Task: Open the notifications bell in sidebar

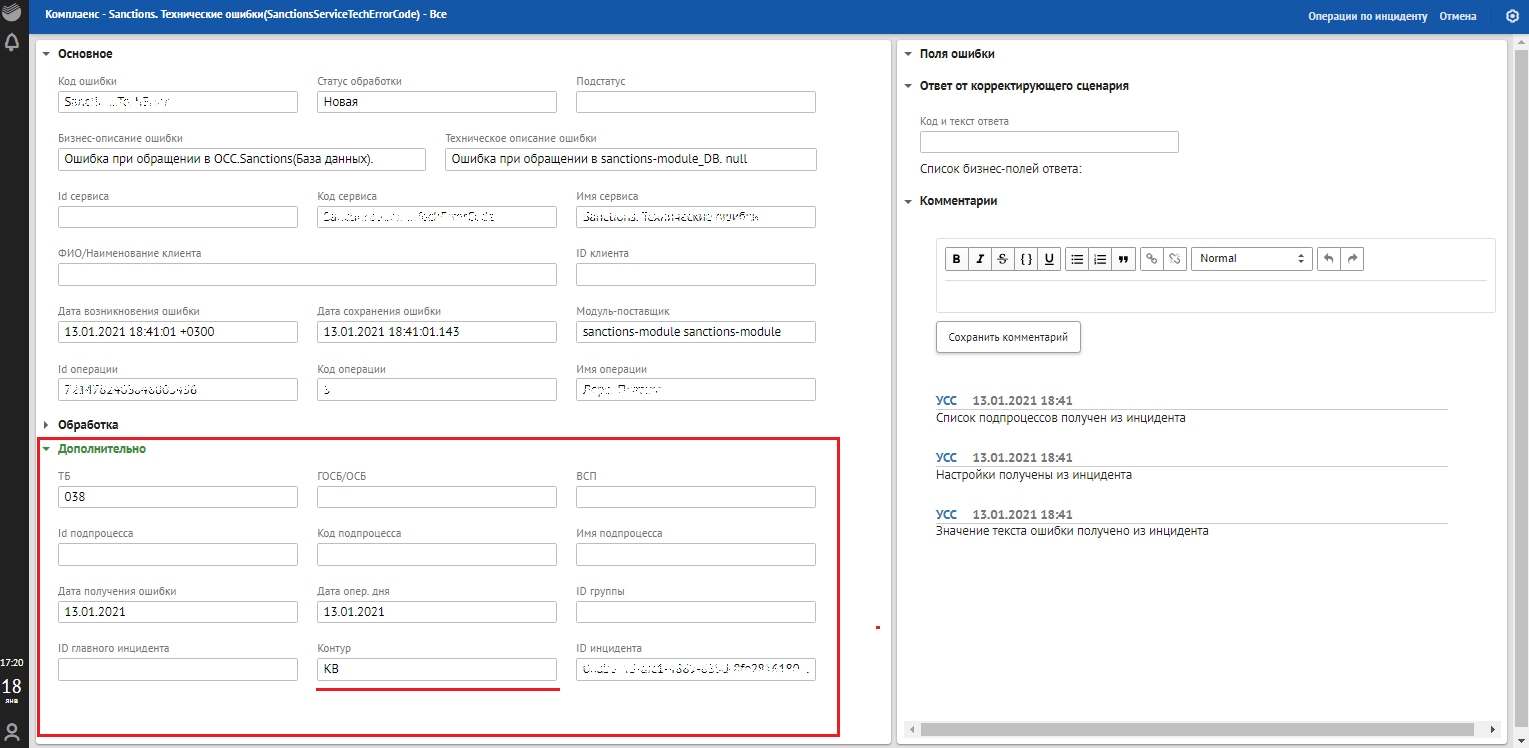Action: (x=12, y=42)
